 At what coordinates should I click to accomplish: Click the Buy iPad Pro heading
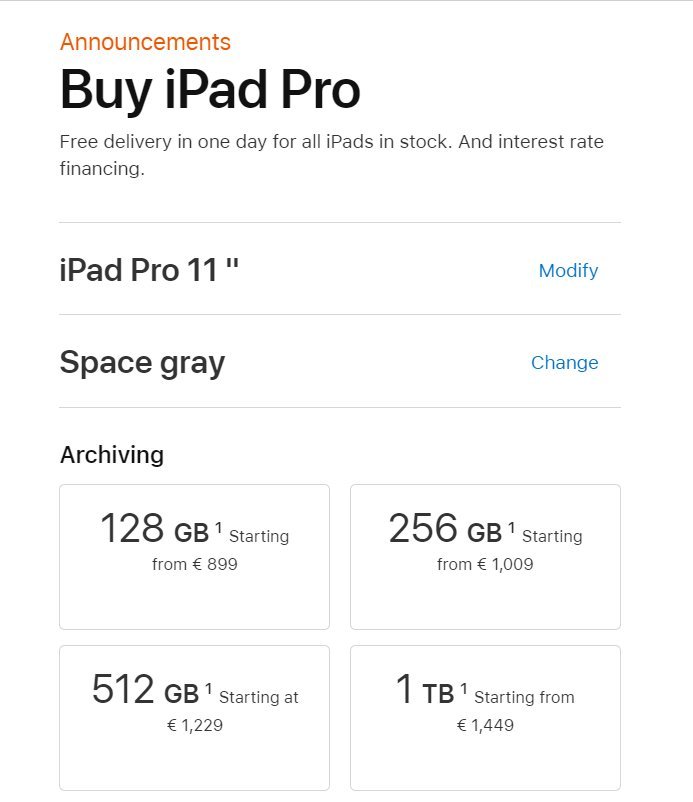(x=210, y=89)
